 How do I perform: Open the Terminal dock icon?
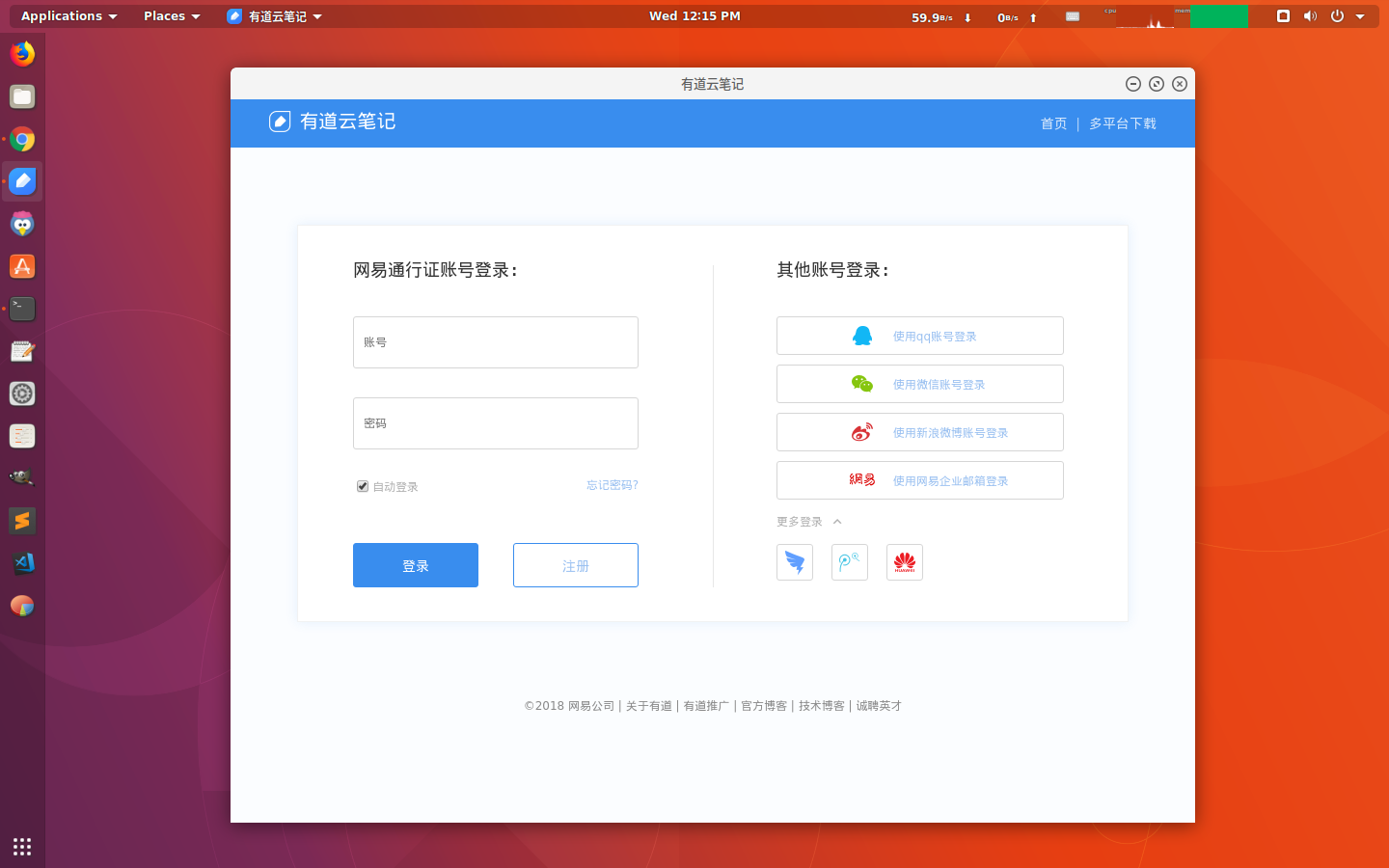[22, 309]
